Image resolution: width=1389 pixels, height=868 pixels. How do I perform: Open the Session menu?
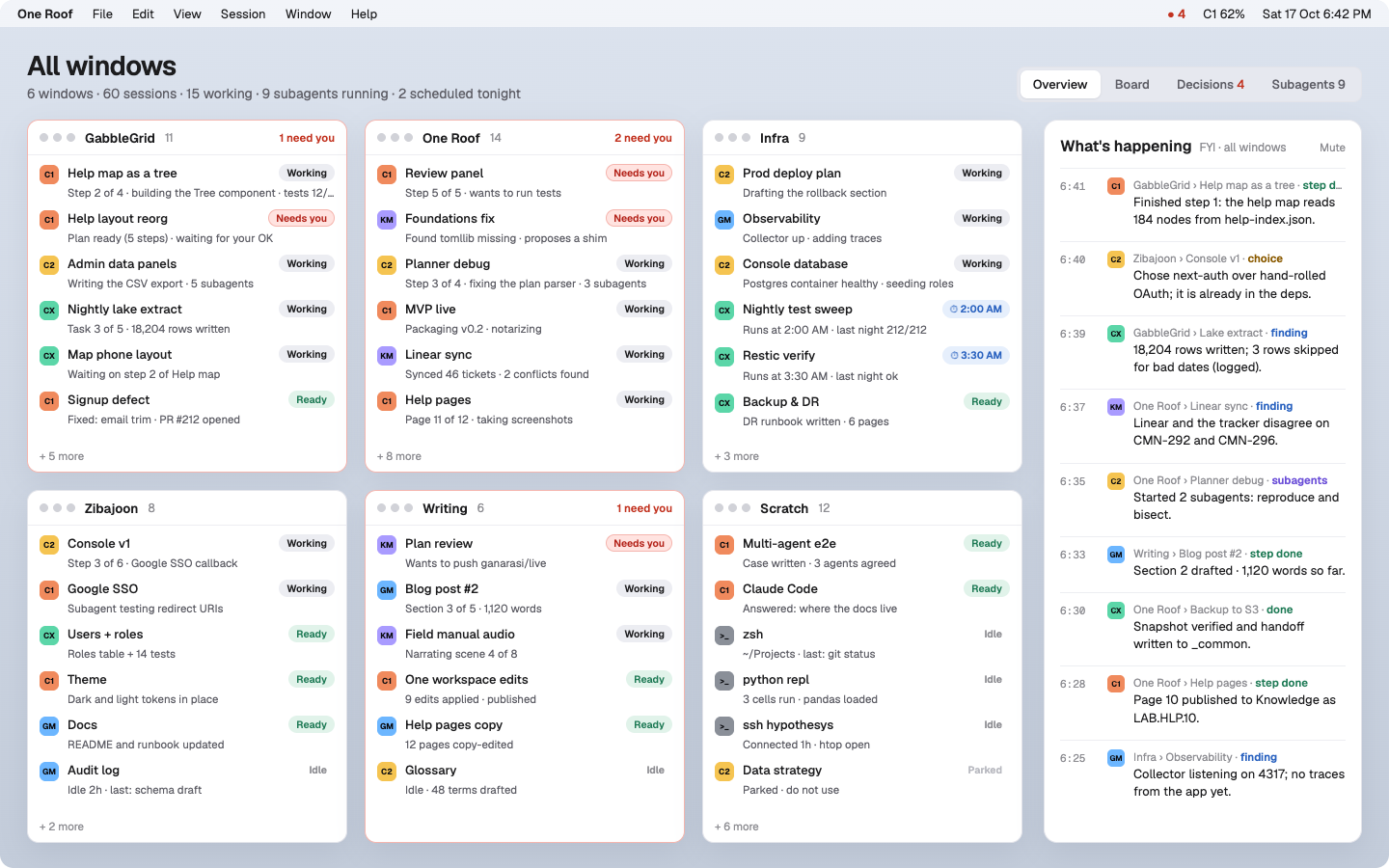[x=243, y=14]
